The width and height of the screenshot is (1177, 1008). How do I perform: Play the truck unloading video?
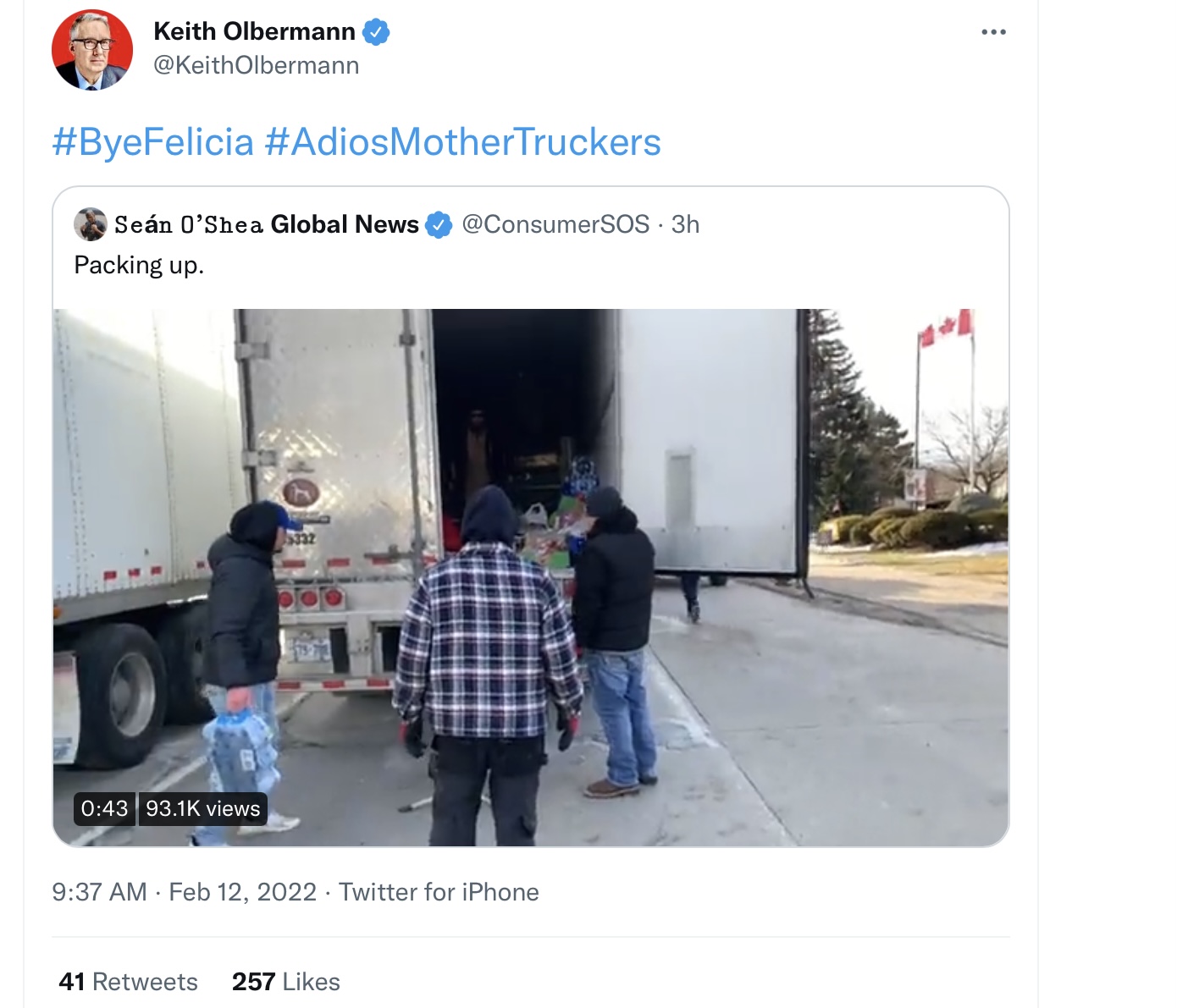coord(531,577)
